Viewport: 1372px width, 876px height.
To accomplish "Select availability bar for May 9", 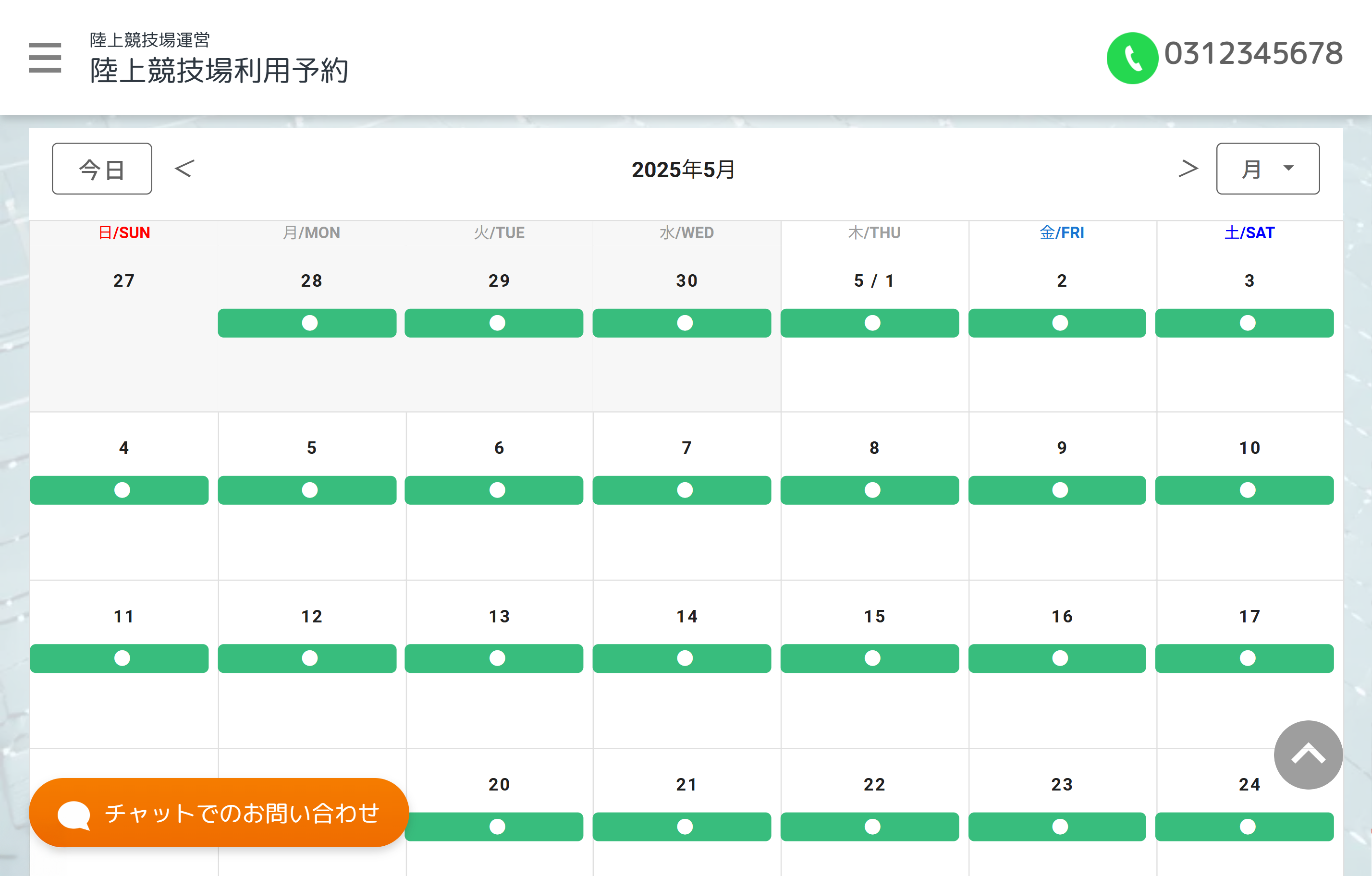I will point(1057,490).
